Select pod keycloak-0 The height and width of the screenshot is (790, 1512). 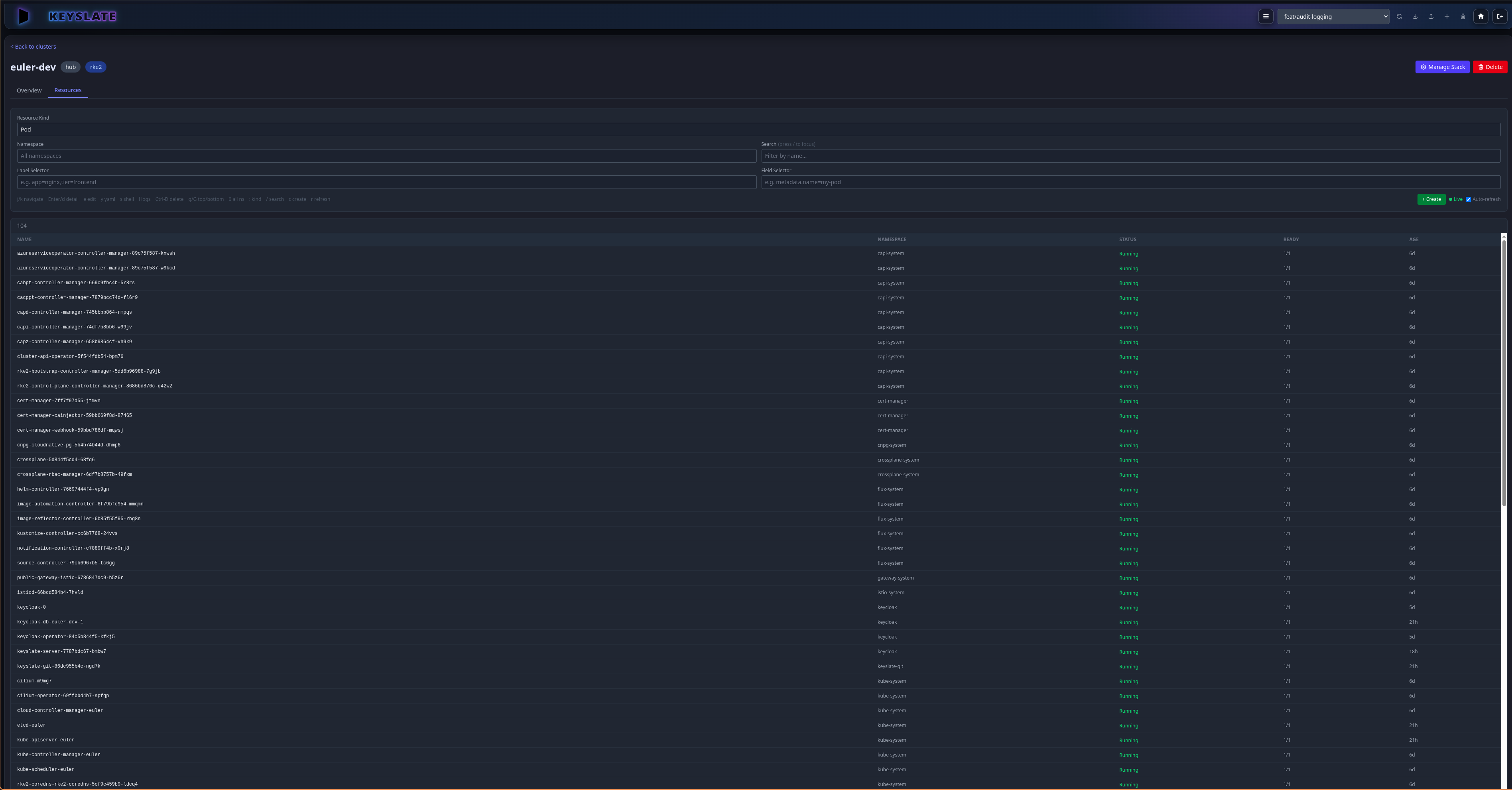pos(756,607)
